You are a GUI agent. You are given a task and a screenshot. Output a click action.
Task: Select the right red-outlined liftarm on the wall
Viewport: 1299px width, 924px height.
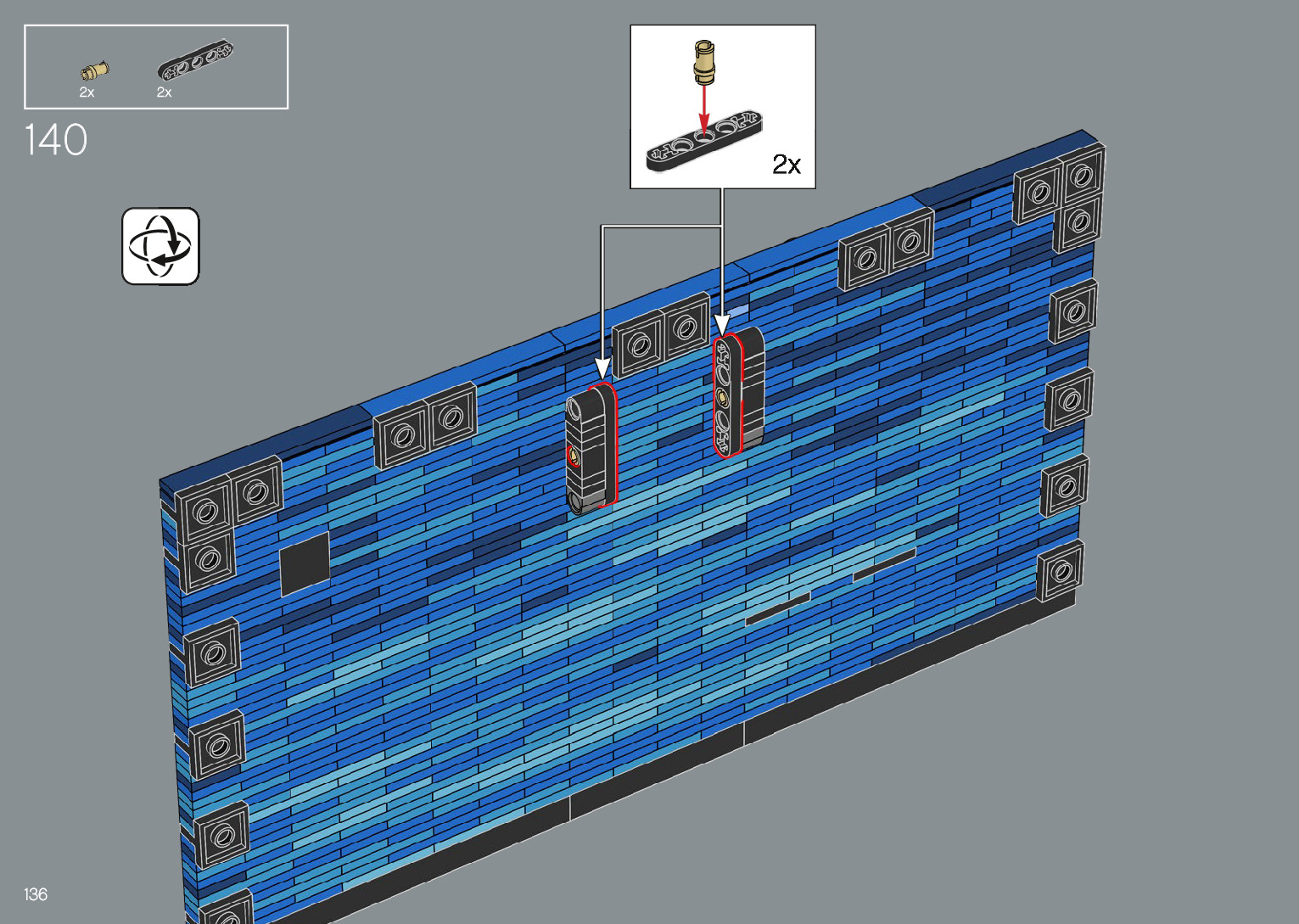coord(729,395)
